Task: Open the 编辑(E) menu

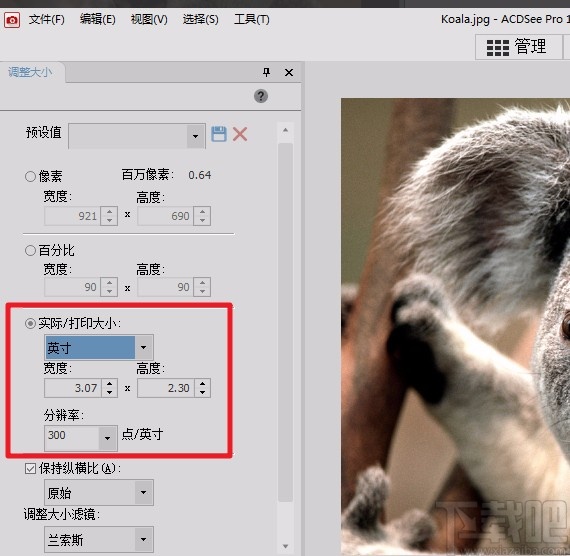Action: [x=97, y=19]
